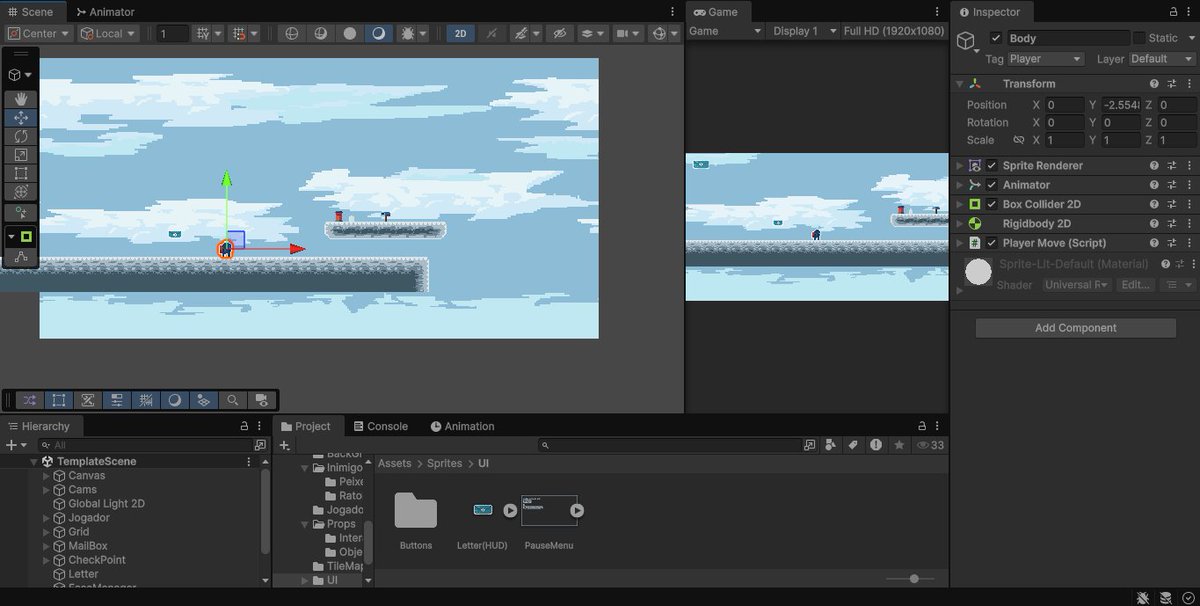Click Add Component button
The image size is (1200, 606).
(1075, 328)
